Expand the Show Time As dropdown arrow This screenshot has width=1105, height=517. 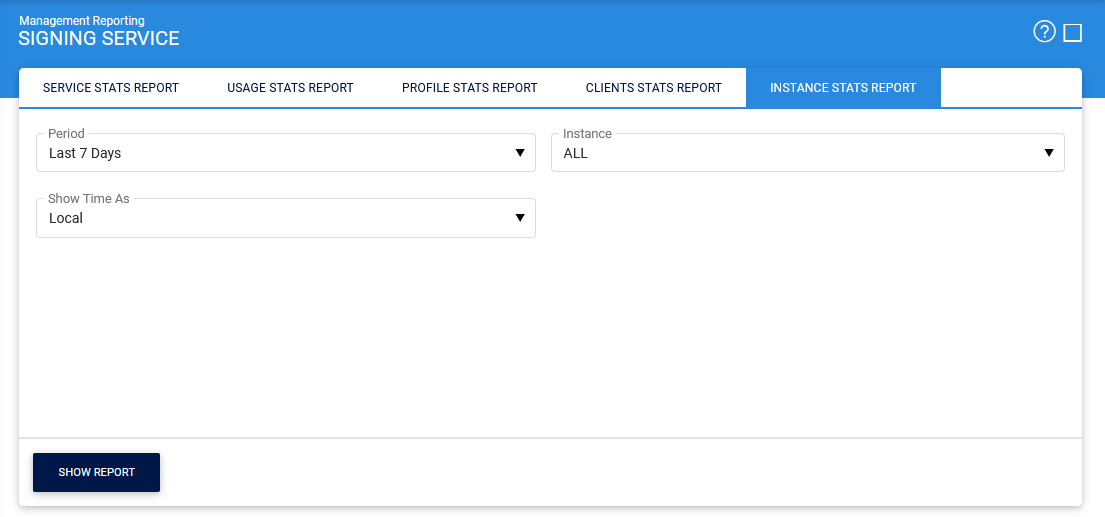(x=520, y=218)
